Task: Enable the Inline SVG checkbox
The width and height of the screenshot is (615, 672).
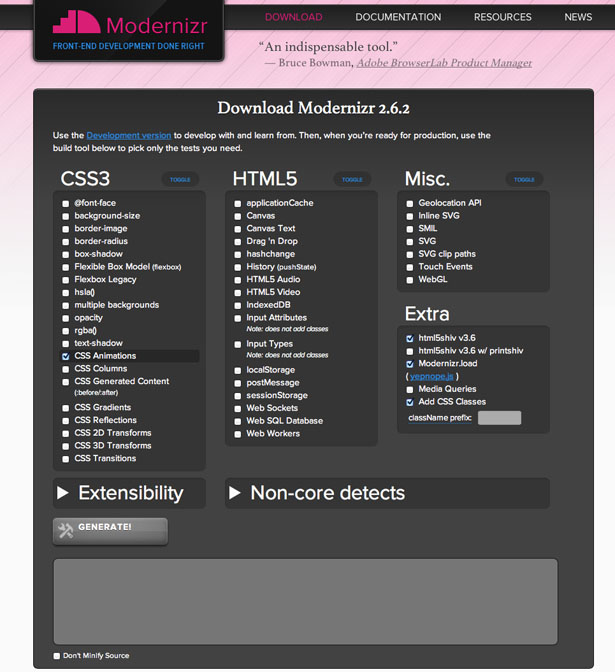Action: pyautogui.click(x=410, y=216)
